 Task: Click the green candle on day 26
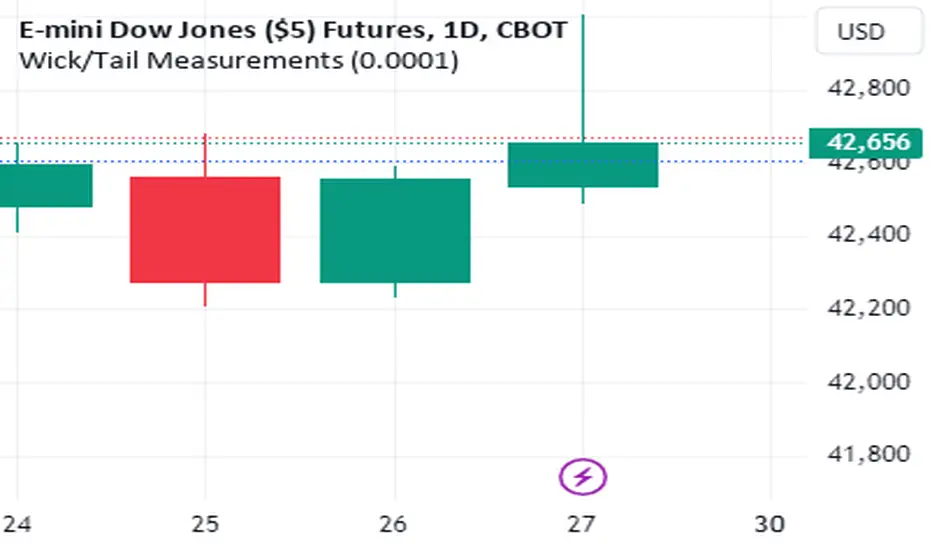pyautogui.click(x=395, y=230)
